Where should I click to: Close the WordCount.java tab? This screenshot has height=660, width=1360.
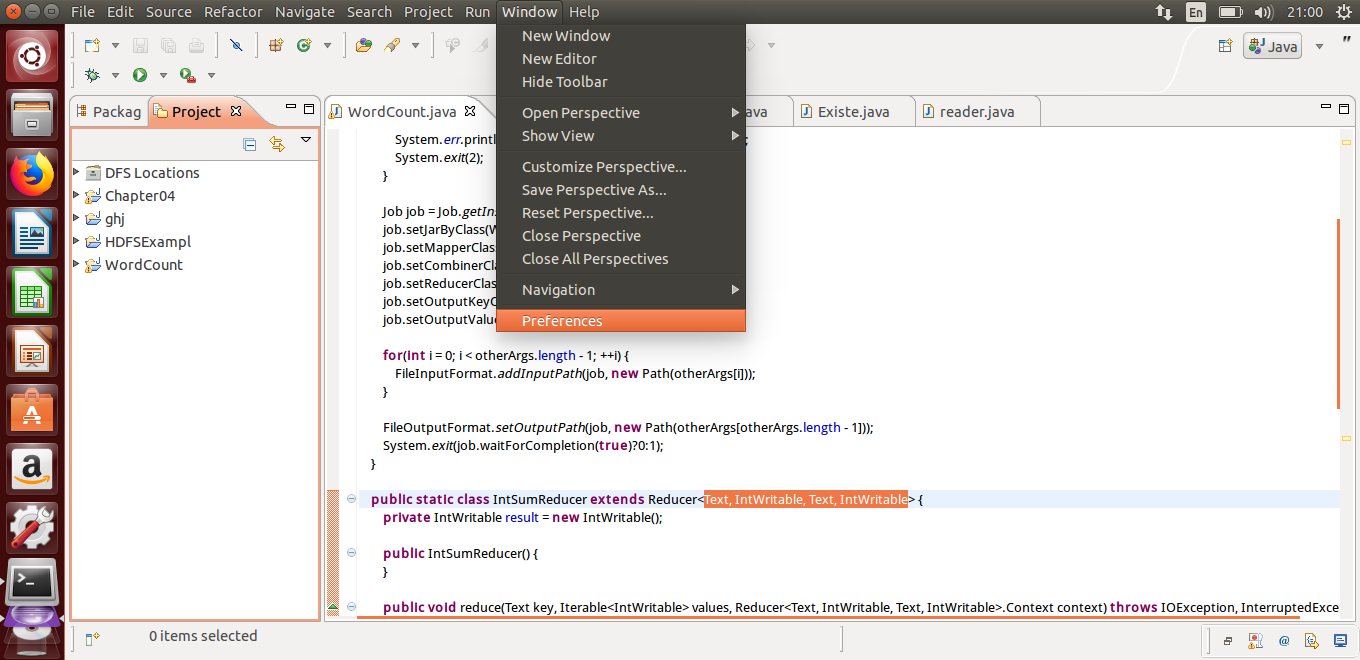pyautogui.click(x=471, y=109)
